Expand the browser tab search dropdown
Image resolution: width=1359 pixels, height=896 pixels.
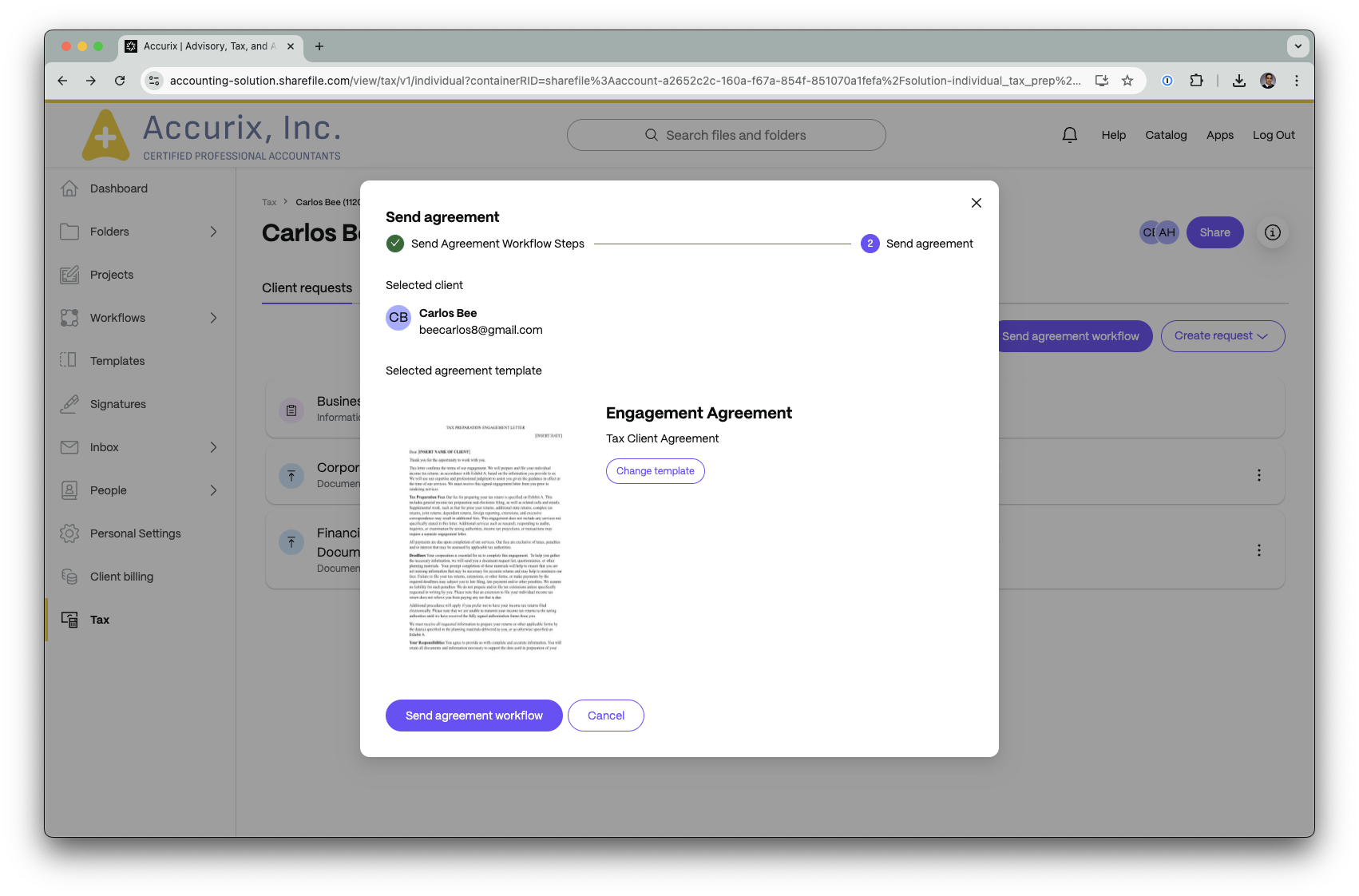(x=1298, y=46)
